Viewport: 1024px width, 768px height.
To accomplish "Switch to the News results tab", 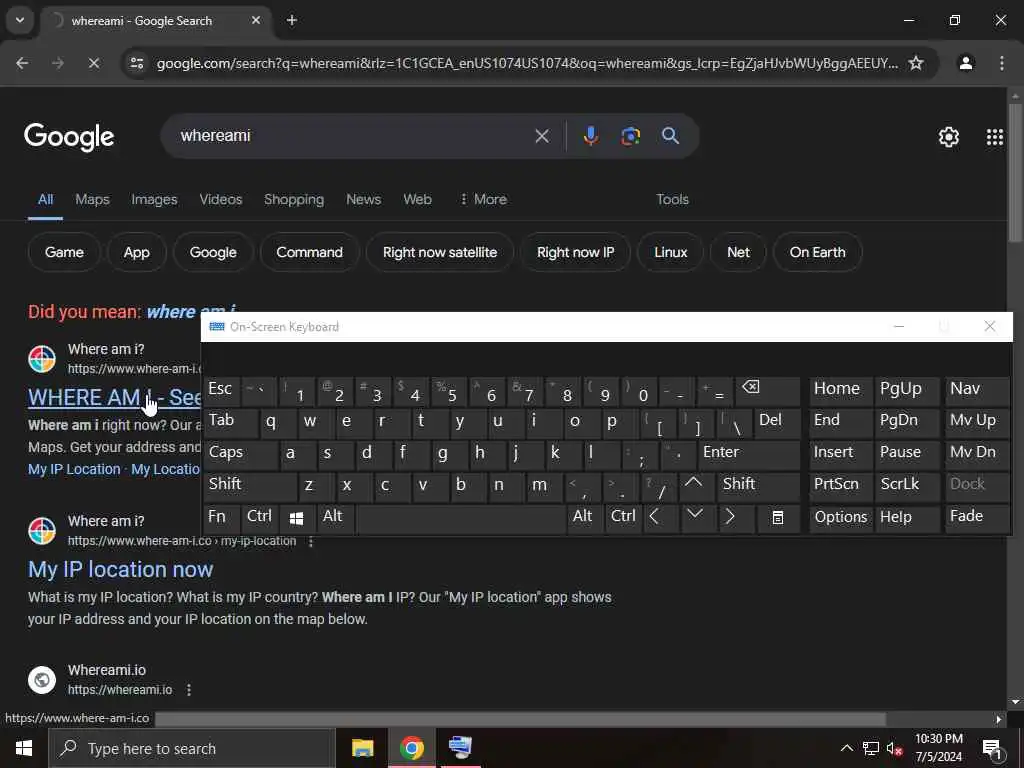I will pos(363,199).
